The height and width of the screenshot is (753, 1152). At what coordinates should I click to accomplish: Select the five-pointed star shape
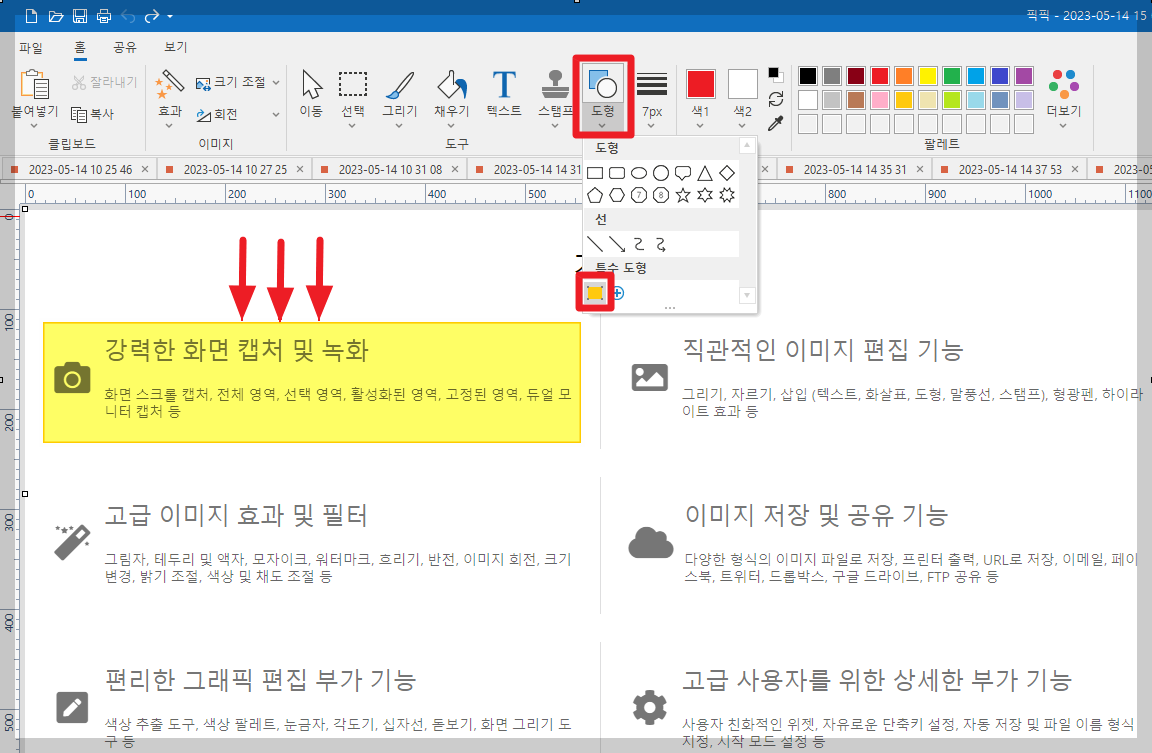tap(682, 196)
